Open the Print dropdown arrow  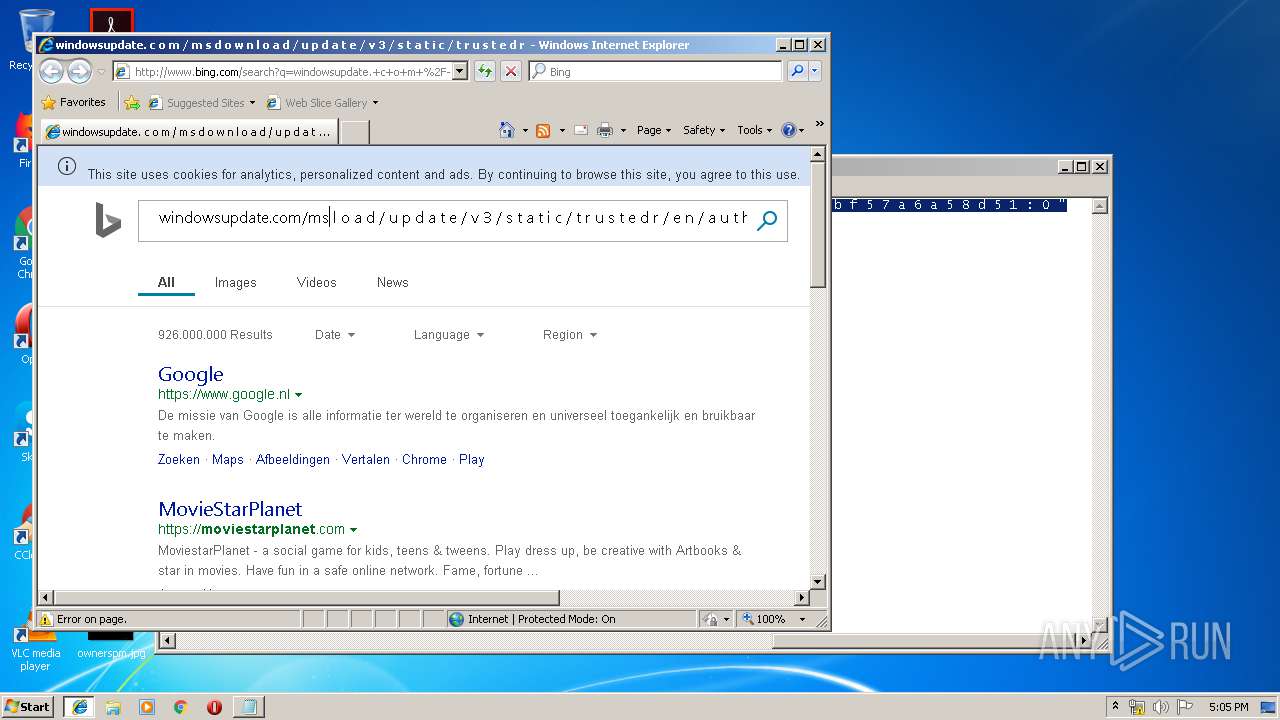pos(623,130)
